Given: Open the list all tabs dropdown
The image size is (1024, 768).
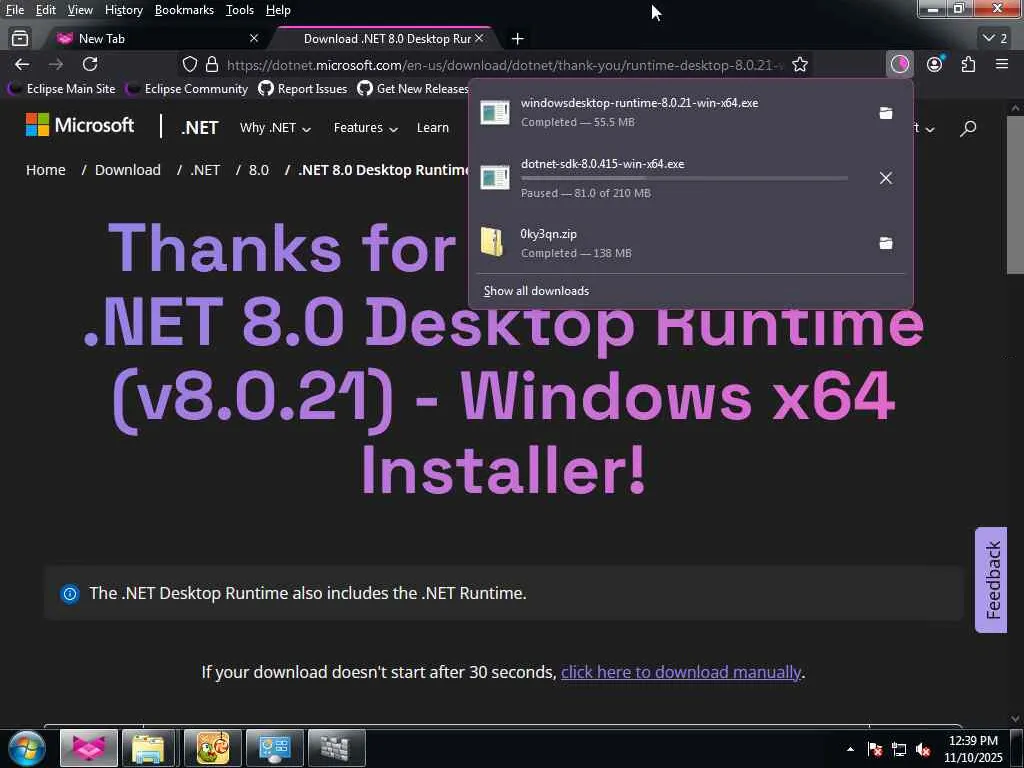Looking at the screenshot, I should (x=995, y=39).
